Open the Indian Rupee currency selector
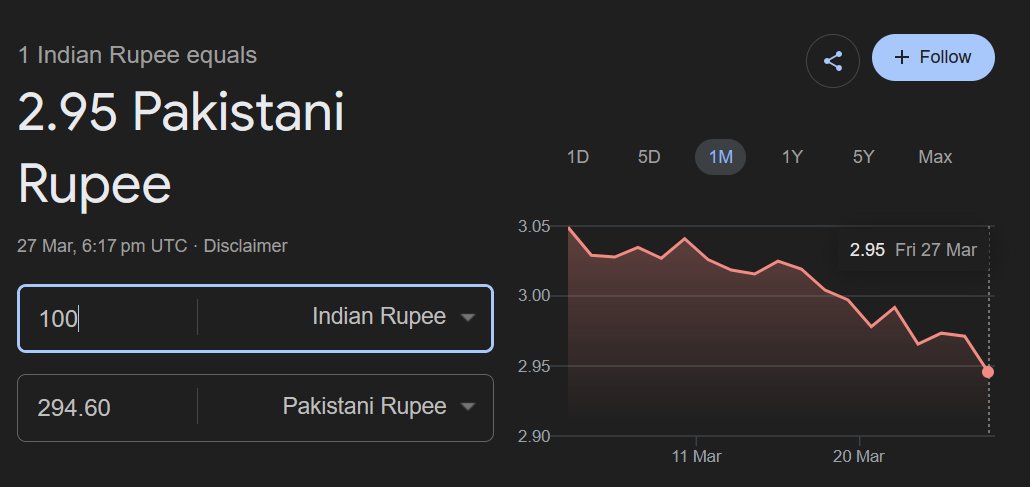This screenshot has height=487, width=1030. [378, 317]
